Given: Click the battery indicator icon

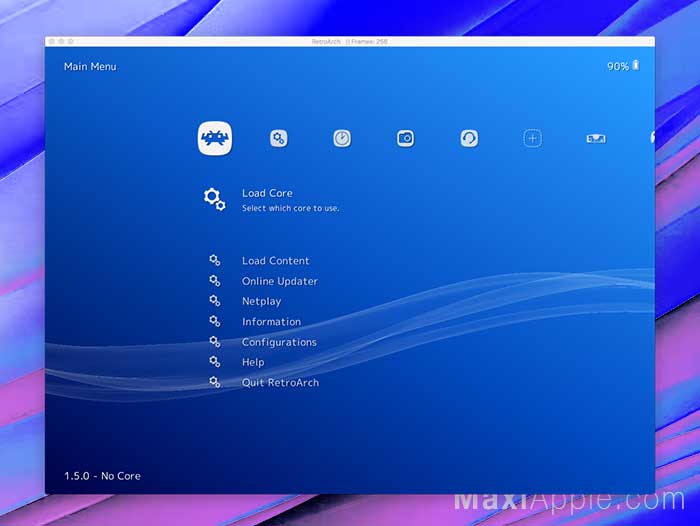Looking at the screenshot, I should click(x=636, y=66).
